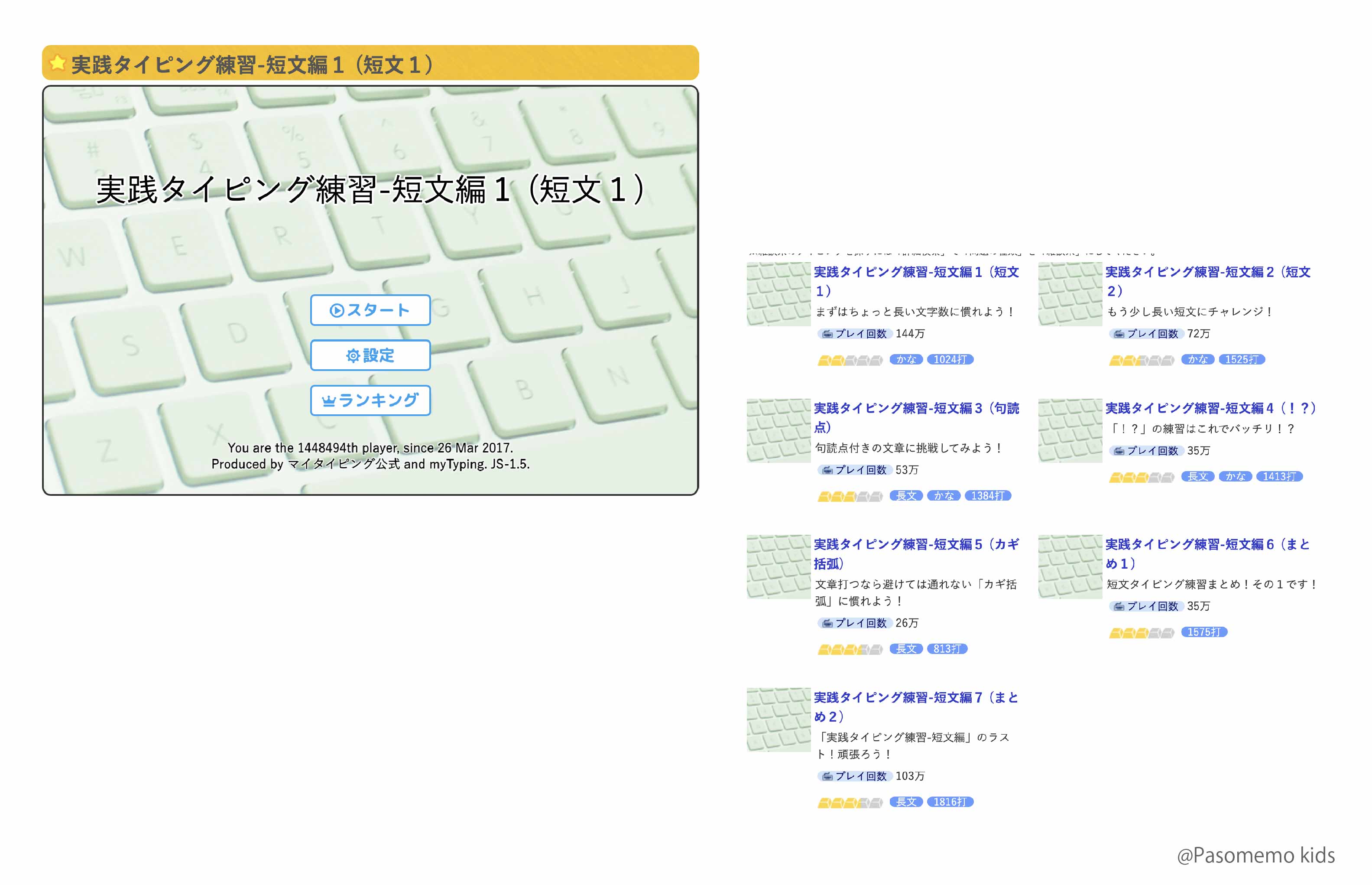Image resolution: width=1372 pixels, height=885 pixels.
Task: Open link 実践タイピング練習-短文編１（短文１）
Action: (x=916, y=281)
